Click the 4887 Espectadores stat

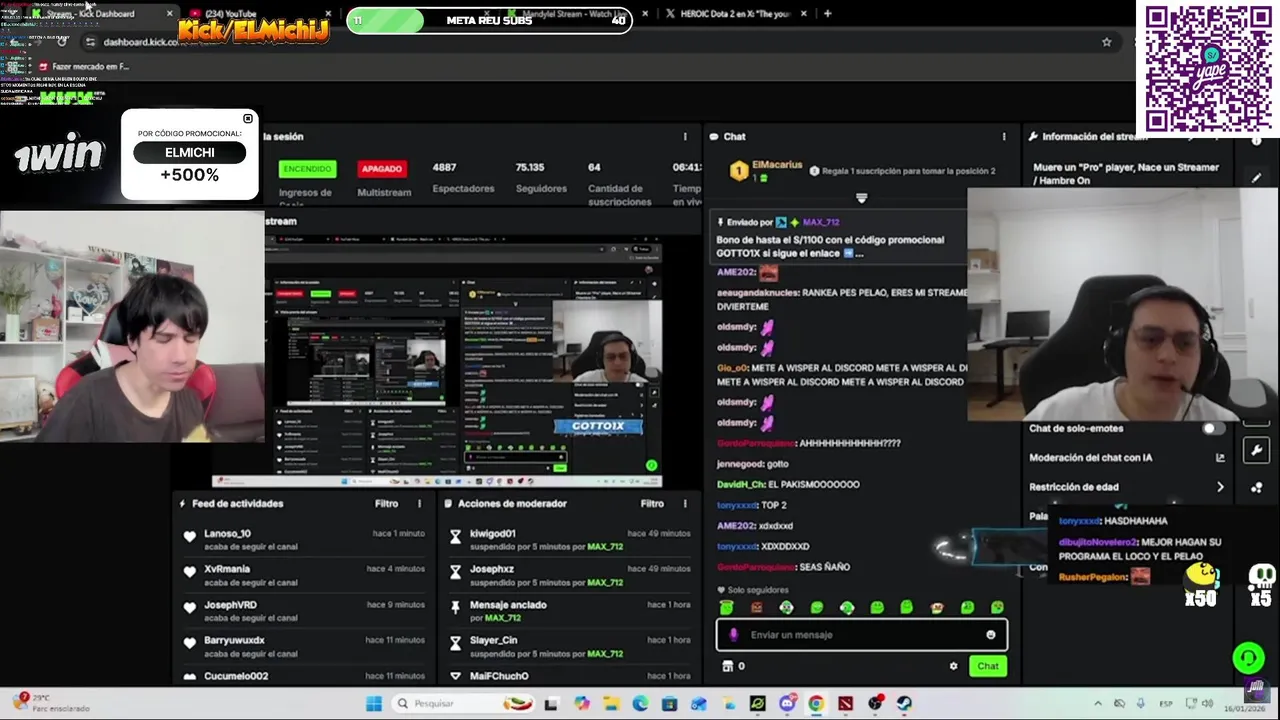463,177
